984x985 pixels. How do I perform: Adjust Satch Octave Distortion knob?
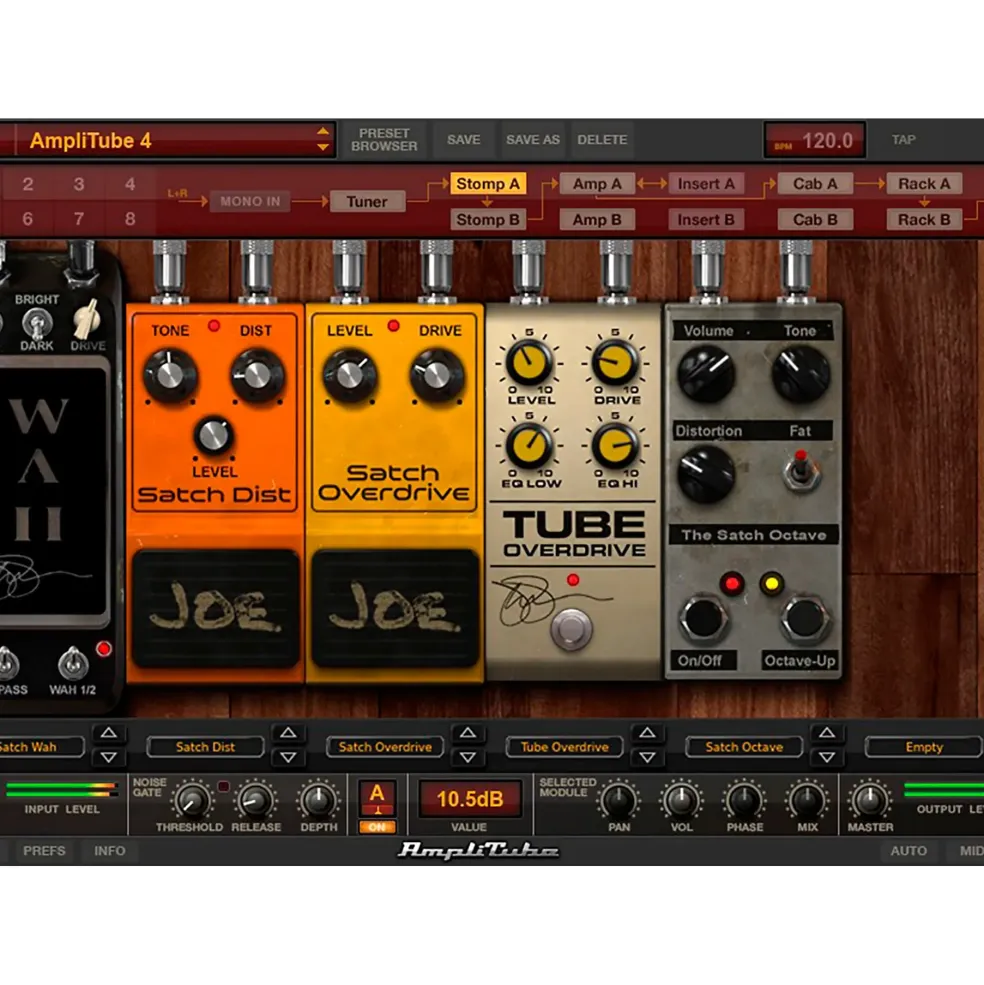706,474
